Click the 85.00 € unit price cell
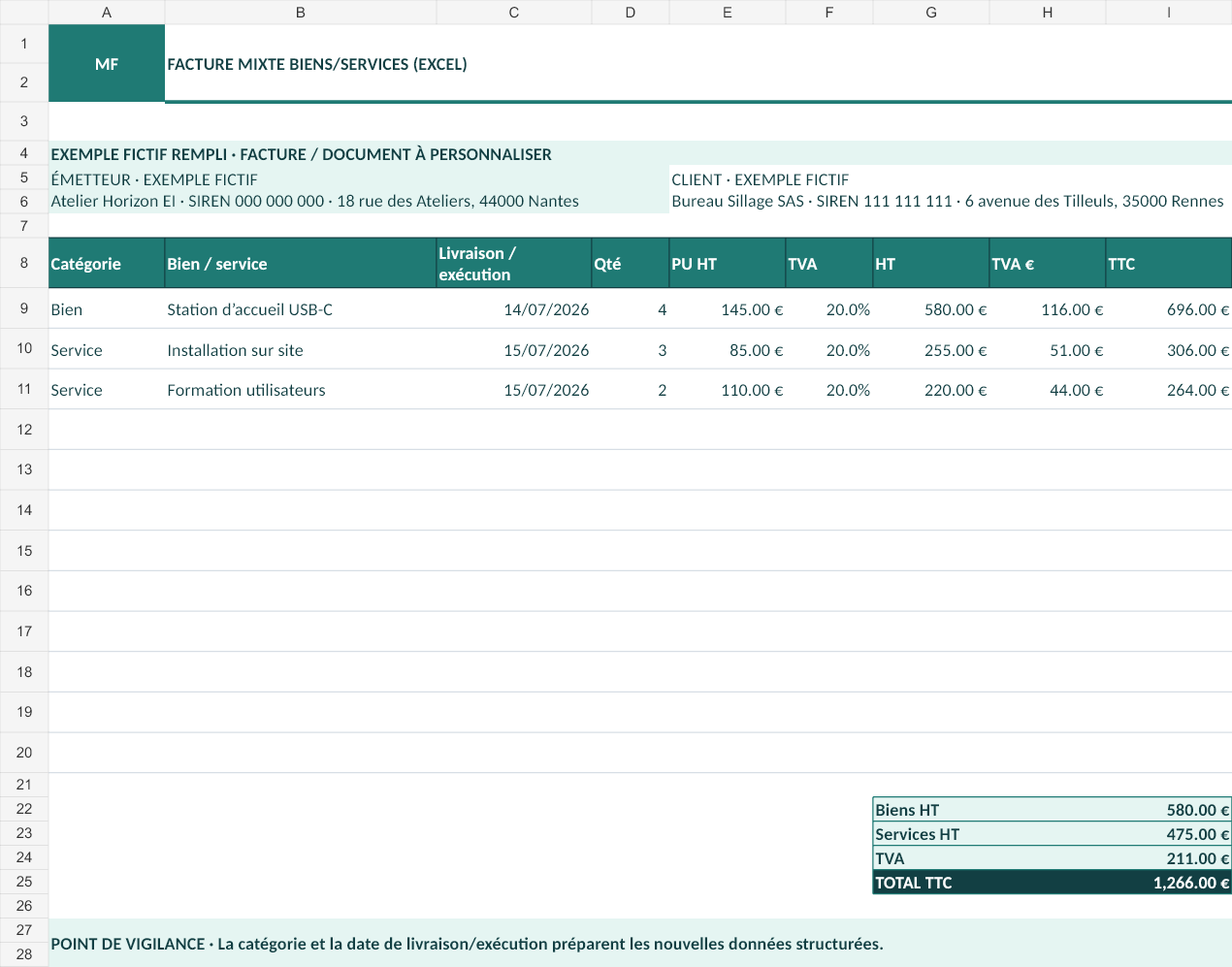 (x=728, y=349)
